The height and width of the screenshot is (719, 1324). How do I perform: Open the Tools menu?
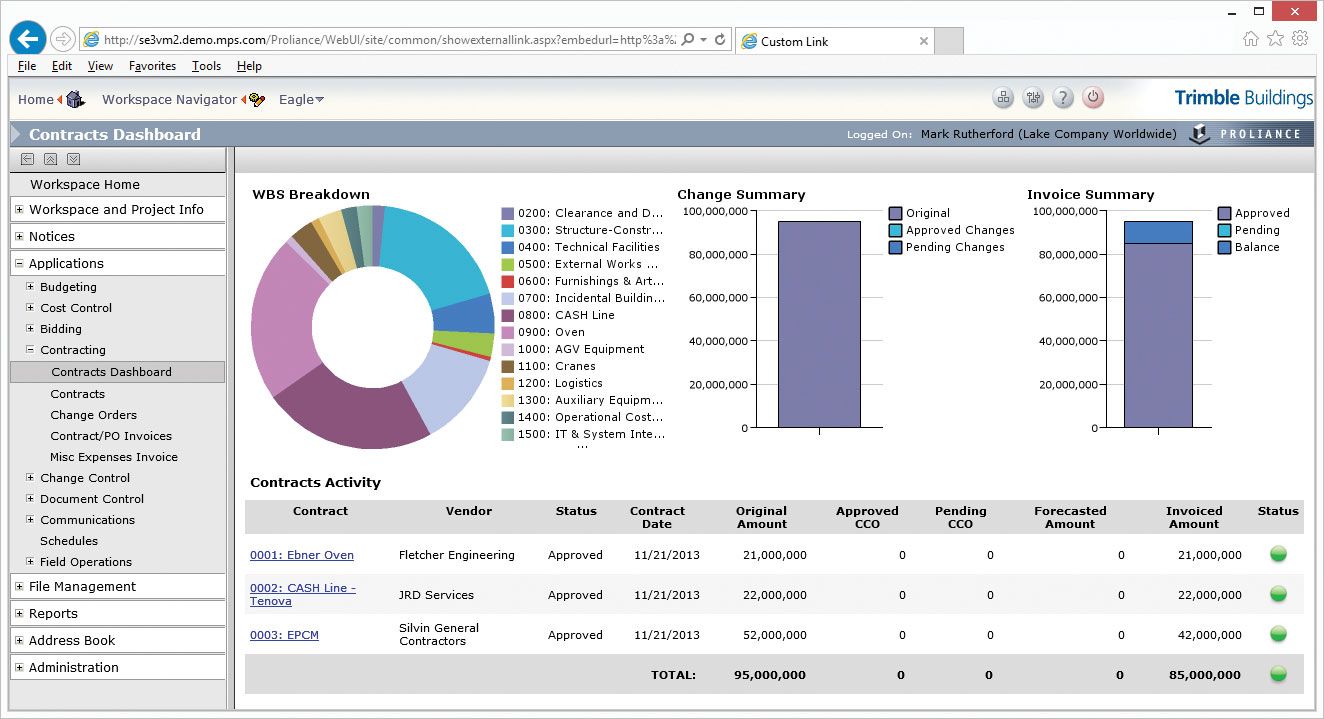206,66
